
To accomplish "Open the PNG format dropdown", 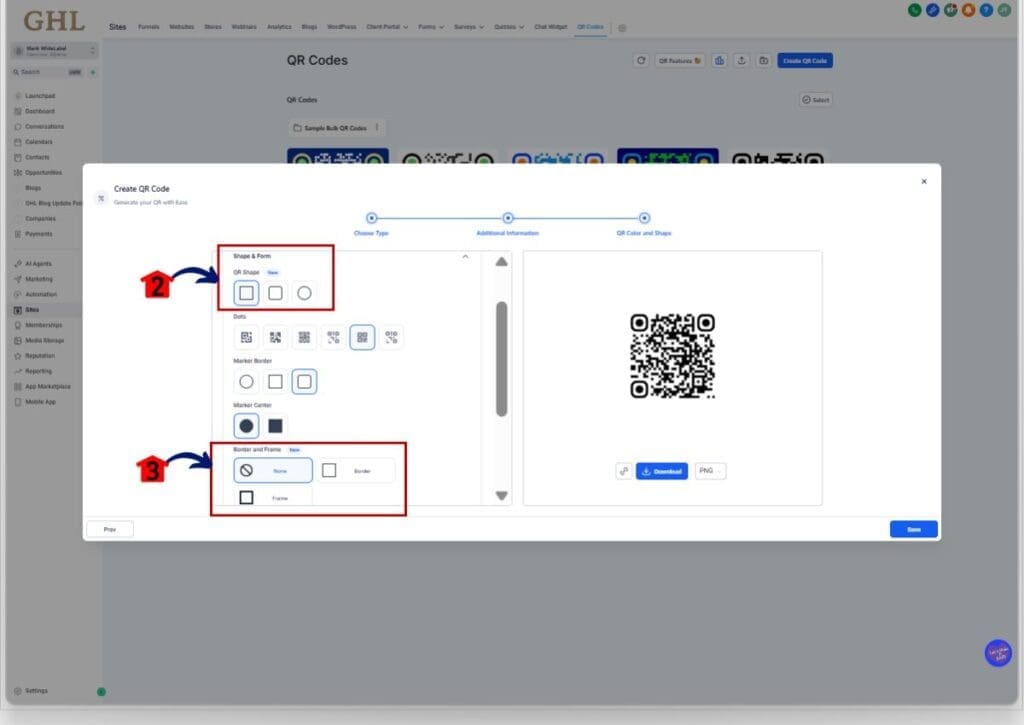I will click(710, 471).
